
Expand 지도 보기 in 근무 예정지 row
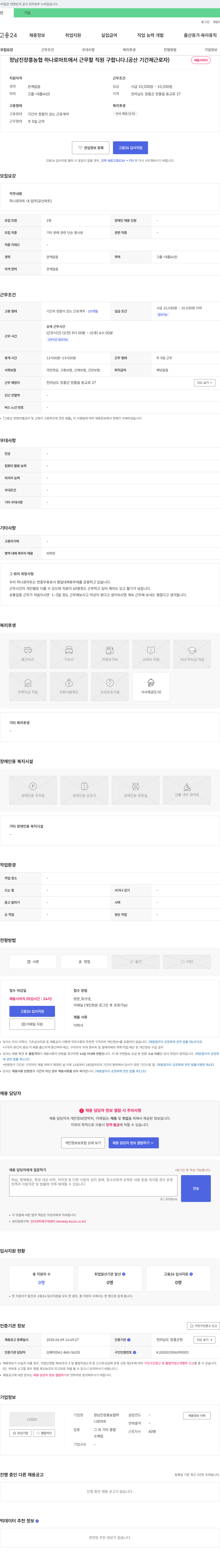pos(205,383)
